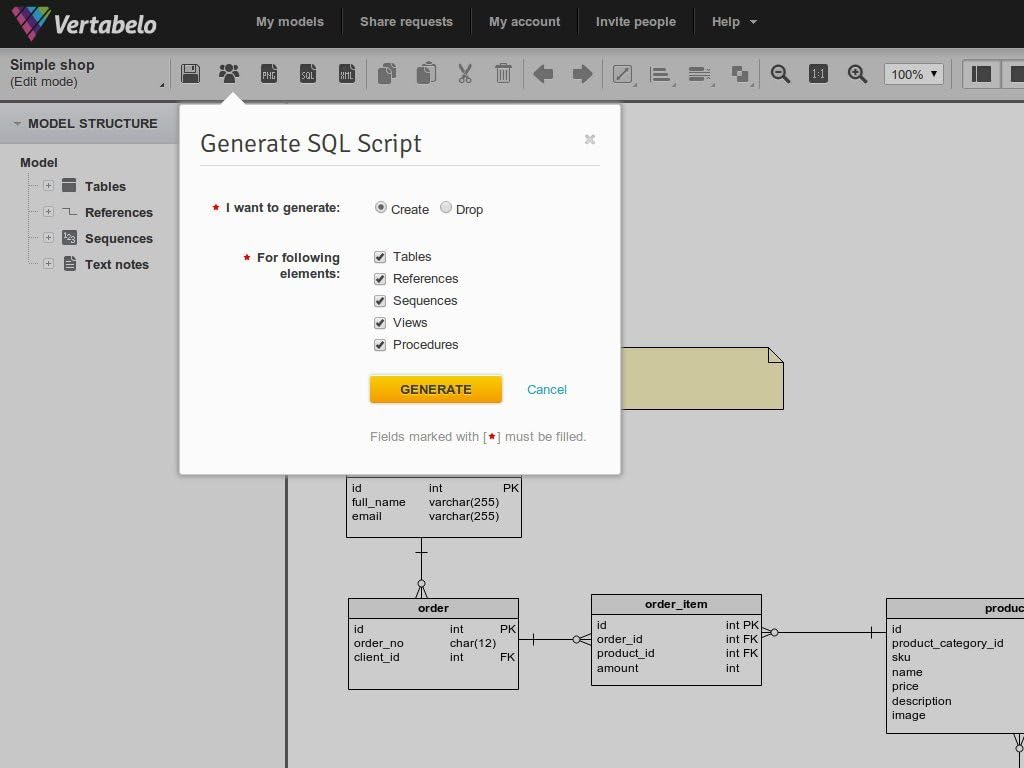Click the SQL export toolbar icon

308,73
